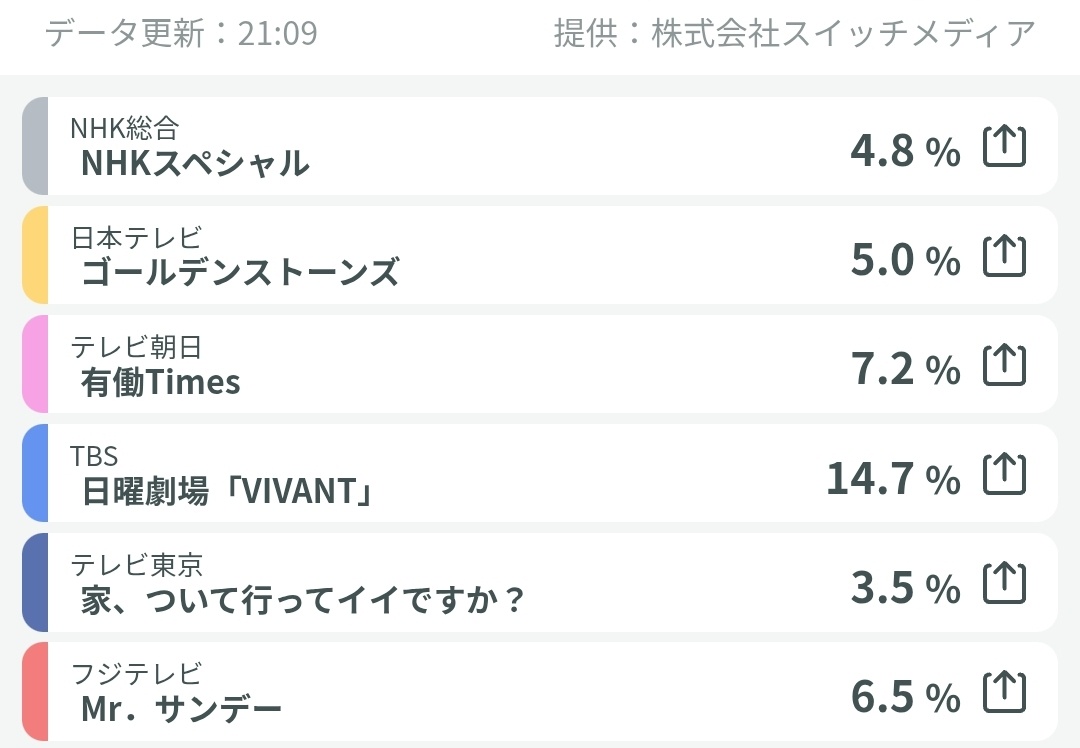
Task: Tap share icon for ゴールデンストーンズ
Action: pos(1004,256)
